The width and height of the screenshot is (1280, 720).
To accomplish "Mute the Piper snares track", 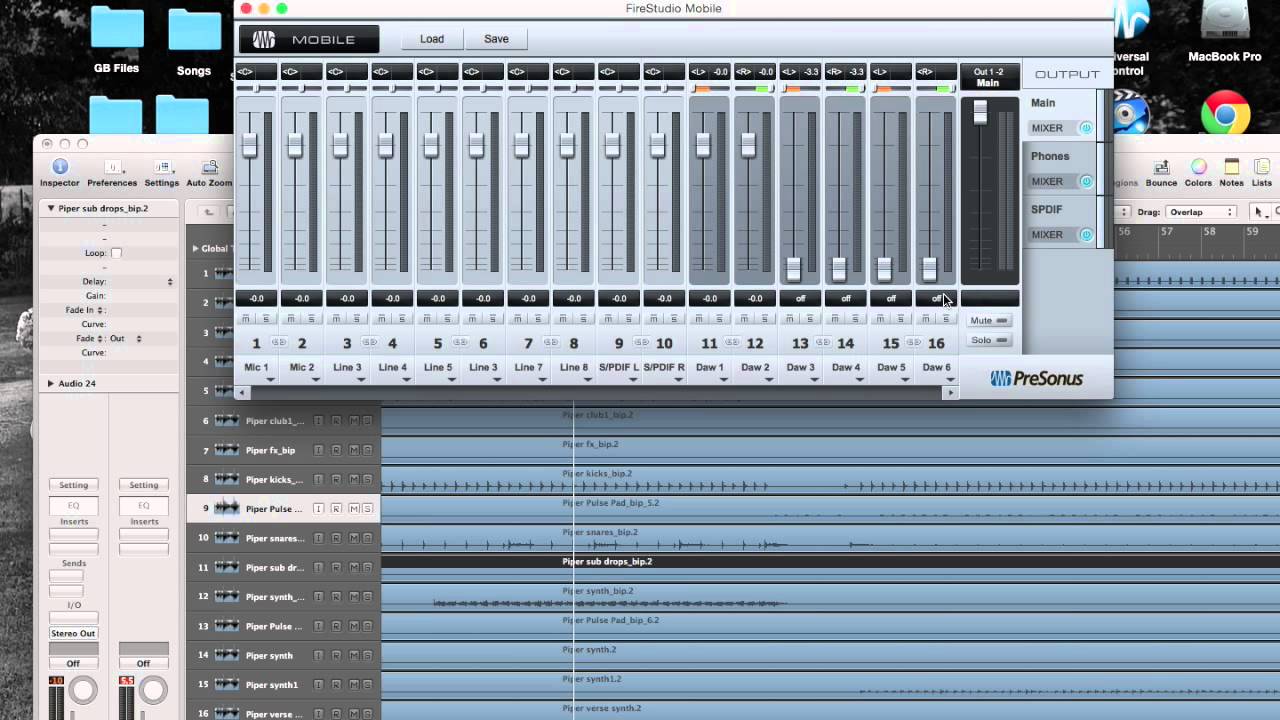I will coord(353,538).
